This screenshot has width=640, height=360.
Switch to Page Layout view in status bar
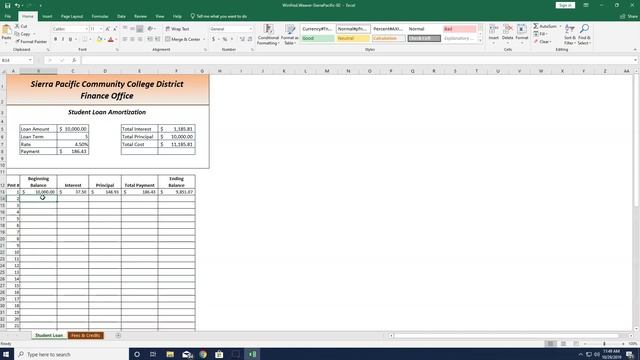click(563, 344)
